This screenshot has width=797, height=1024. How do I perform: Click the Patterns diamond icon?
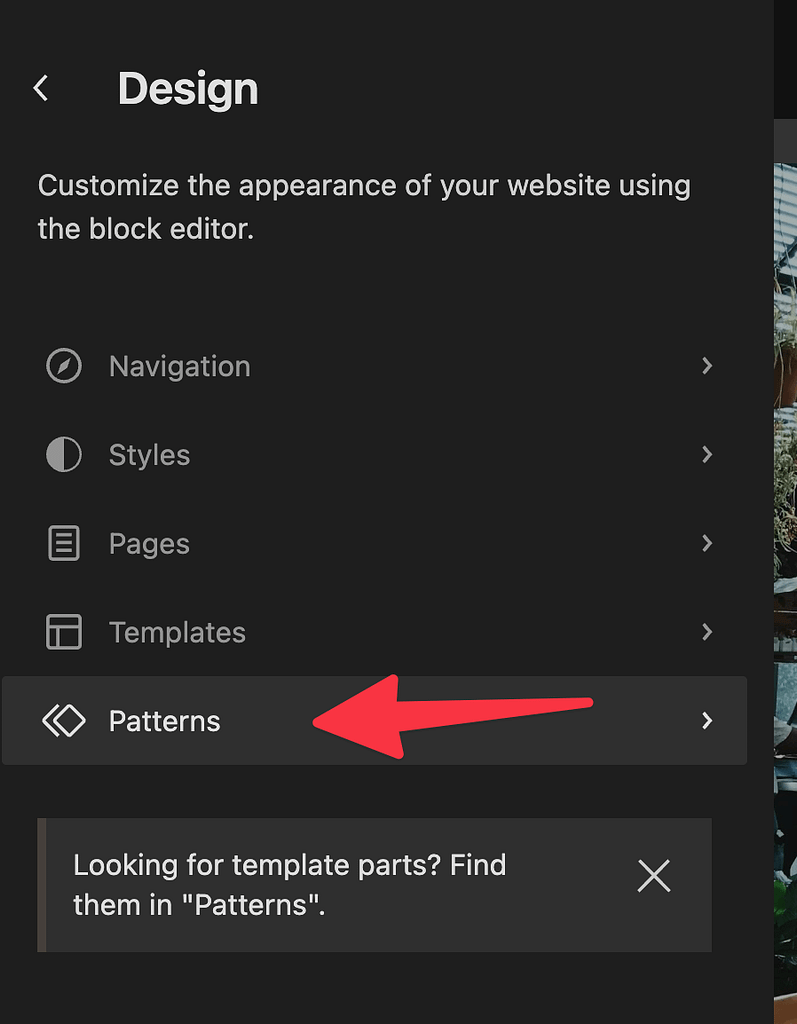pyautogui.click(x=64, y=721)
